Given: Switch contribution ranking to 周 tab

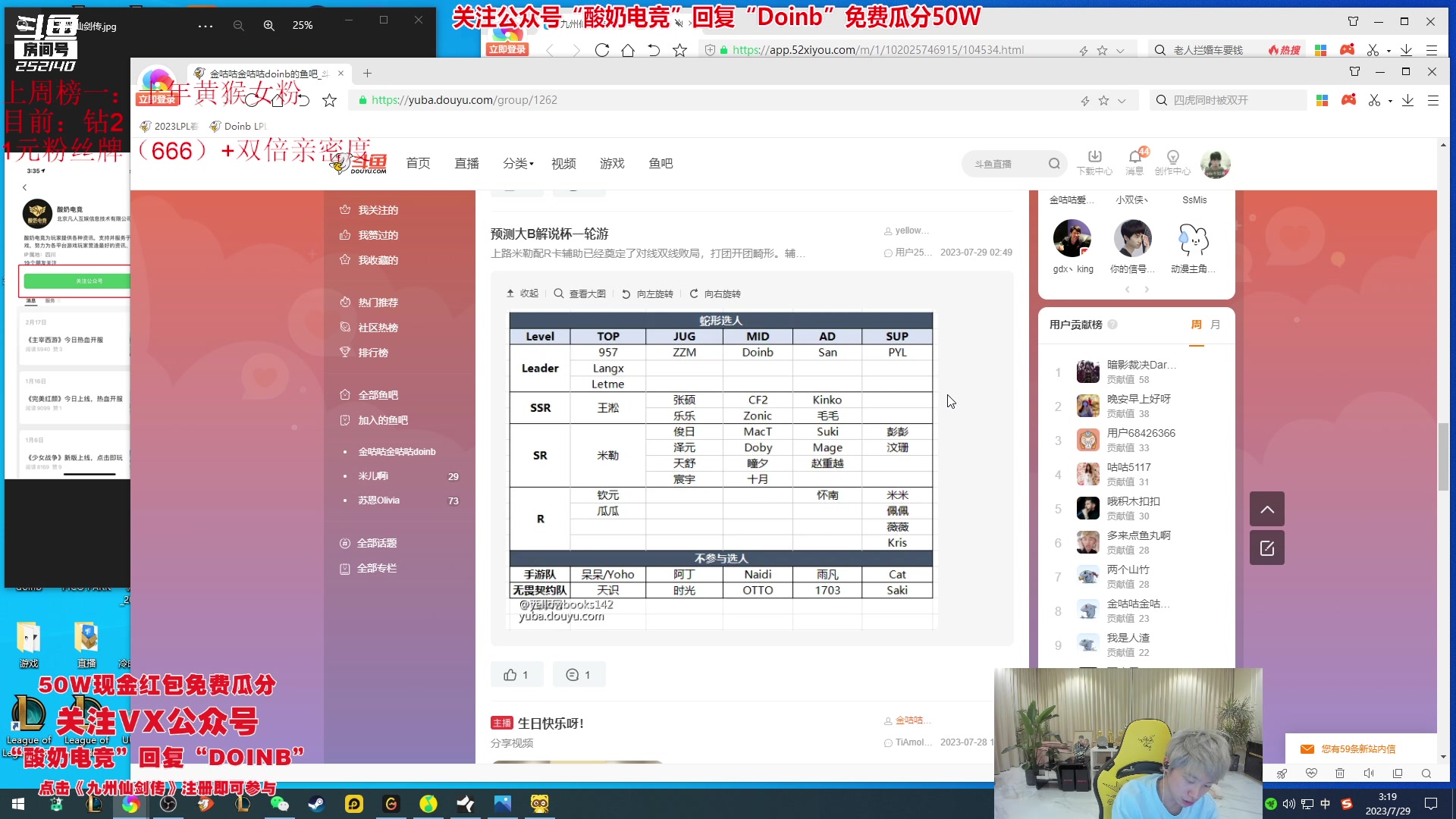Looking at the screenshot, I should click(x=1197, y=325).
